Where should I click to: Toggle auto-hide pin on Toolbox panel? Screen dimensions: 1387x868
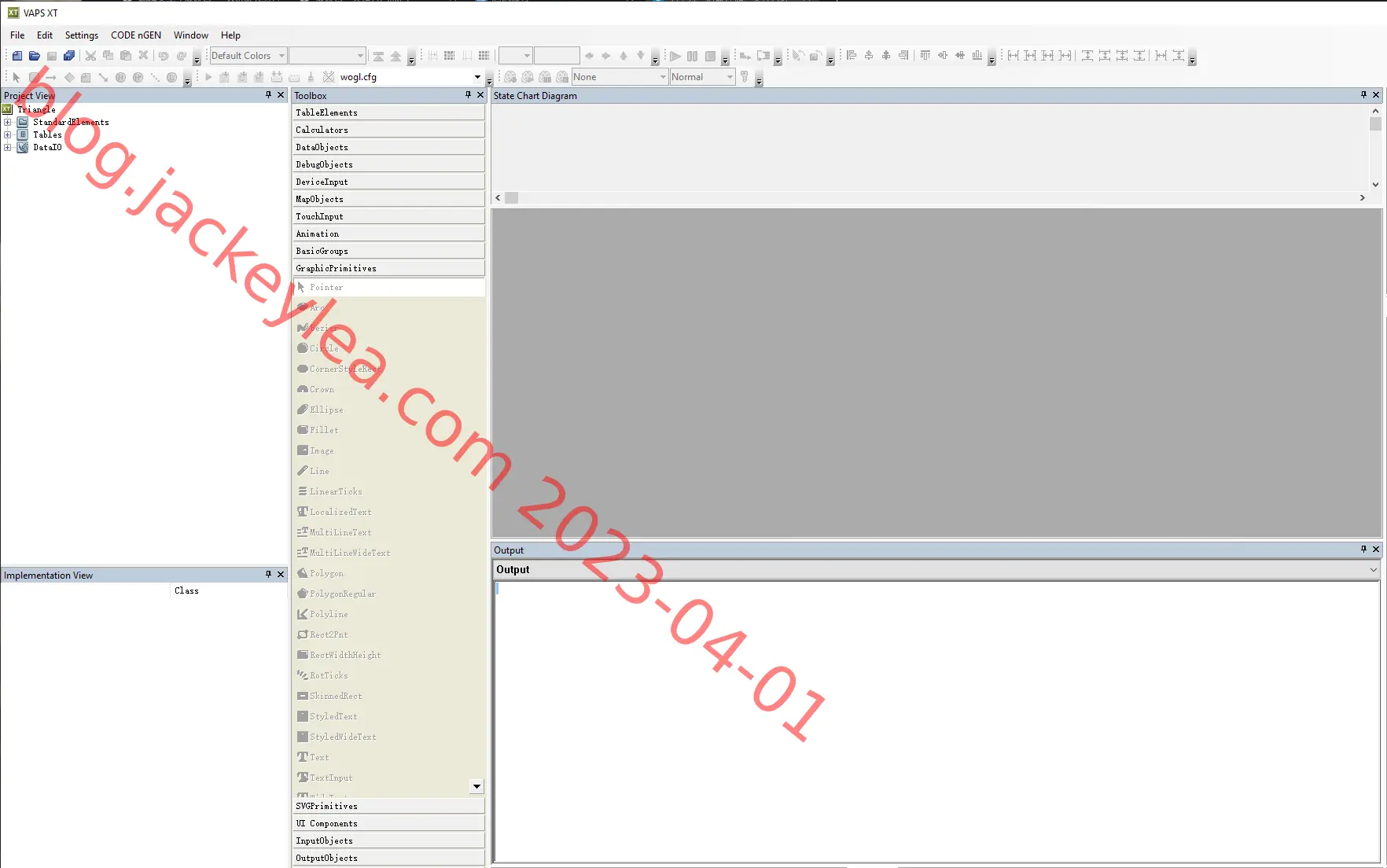click(x=468, y=95)
